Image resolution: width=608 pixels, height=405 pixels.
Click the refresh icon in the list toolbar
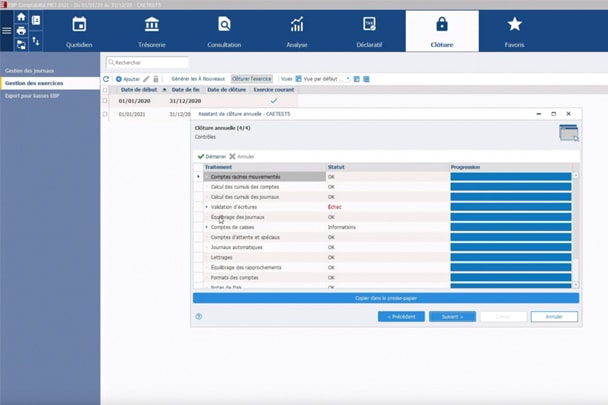(107, 78)
